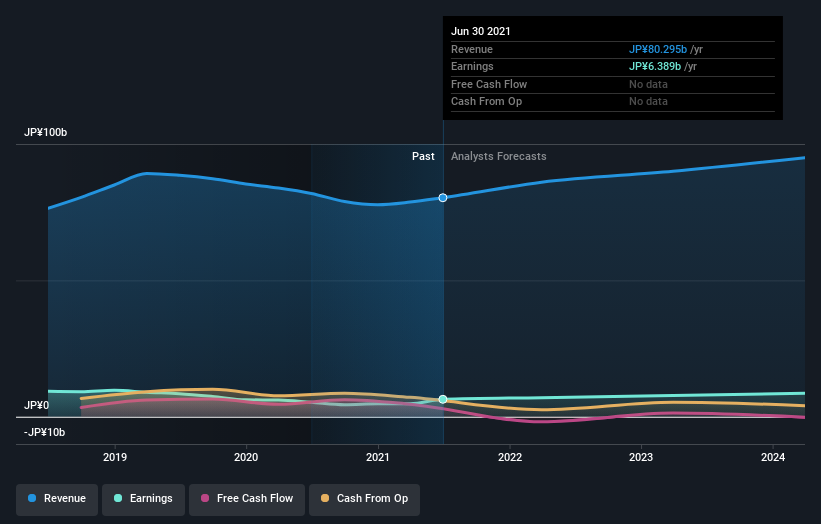Viewport: 821px width, 524px height.
Task: Click the Past label on chart
Action: click(423, 157)
